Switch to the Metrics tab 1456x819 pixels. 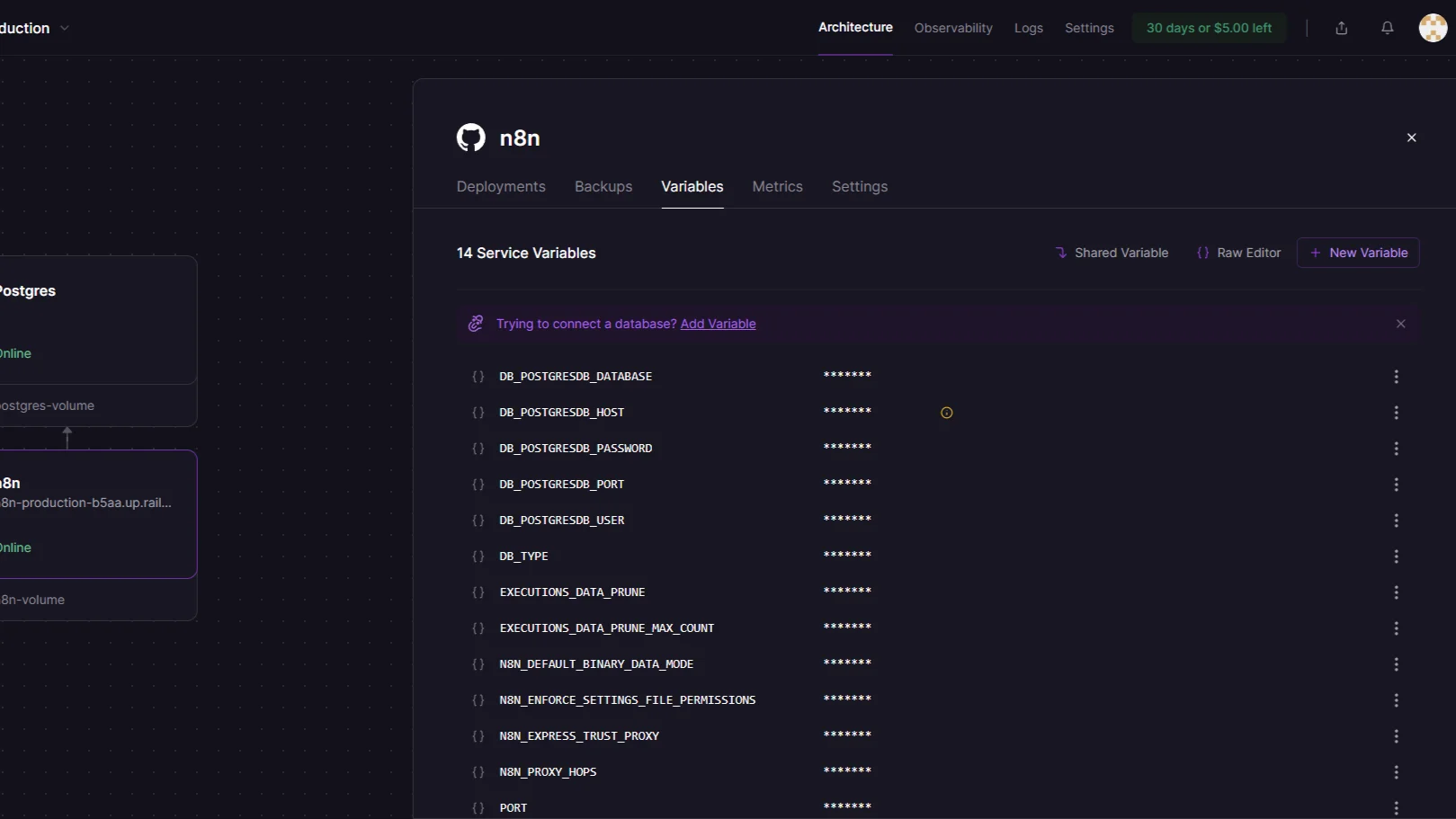click(777, 186)
